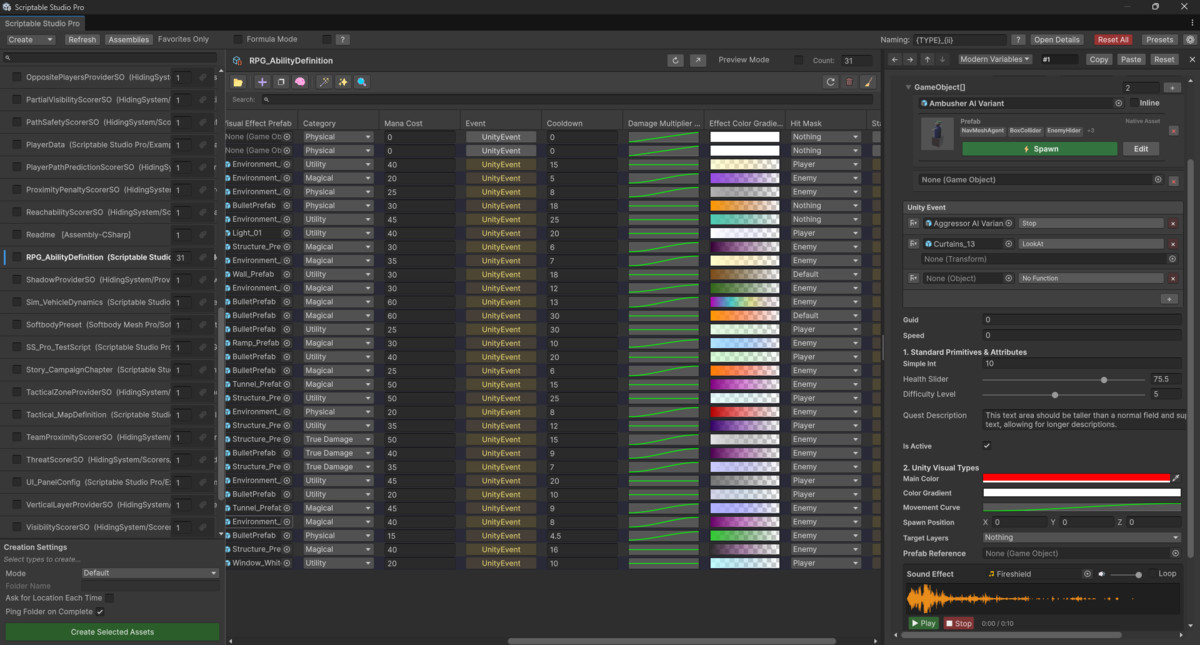Click the plus icon to add a row
1200x645 pixels.
coord(261,83)
